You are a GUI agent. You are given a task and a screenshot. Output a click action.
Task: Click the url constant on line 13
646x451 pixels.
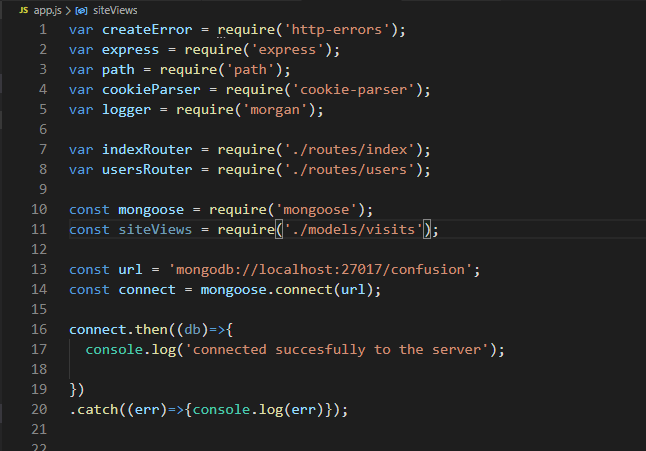(x=130, y=270)
